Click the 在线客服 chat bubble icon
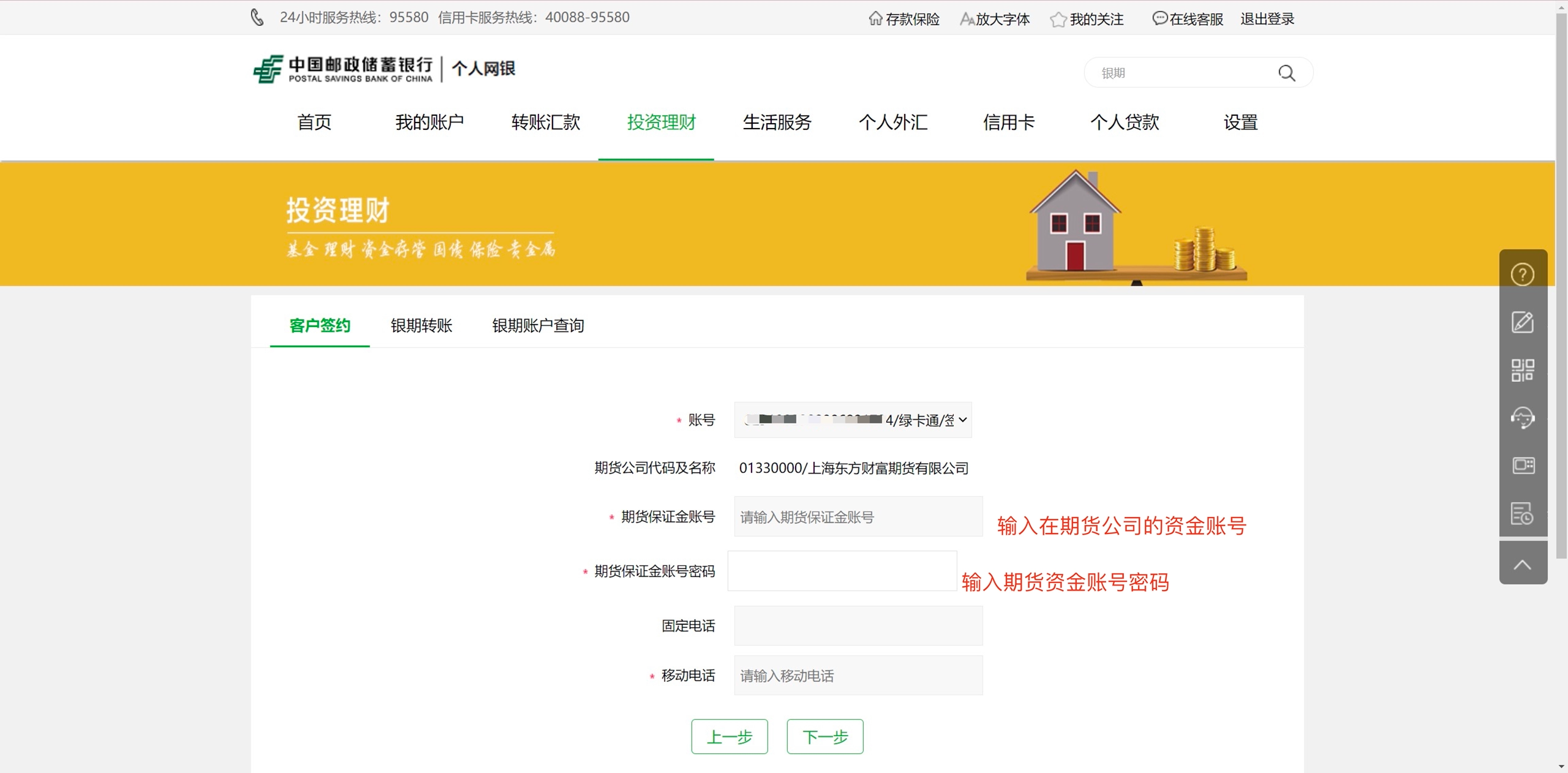 [x=1159, y=18]
